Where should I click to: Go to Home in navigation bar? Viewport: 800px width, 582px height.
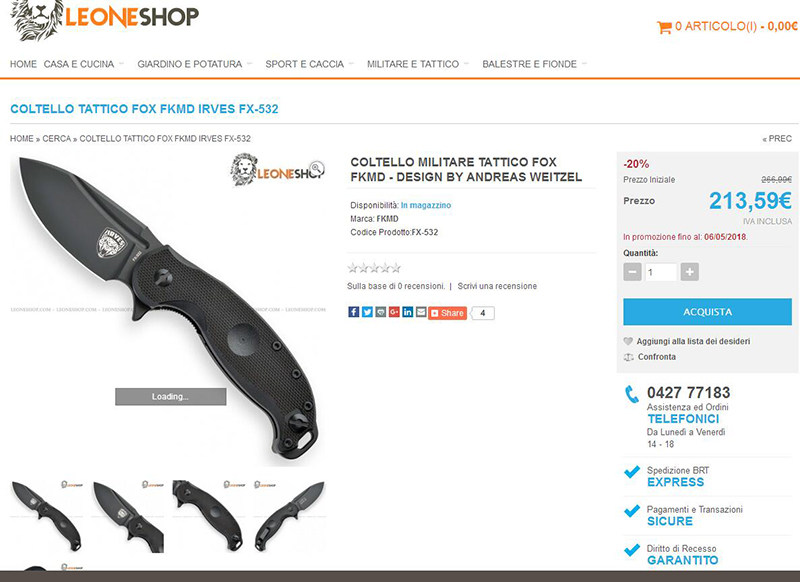click(x=23, y=64)
